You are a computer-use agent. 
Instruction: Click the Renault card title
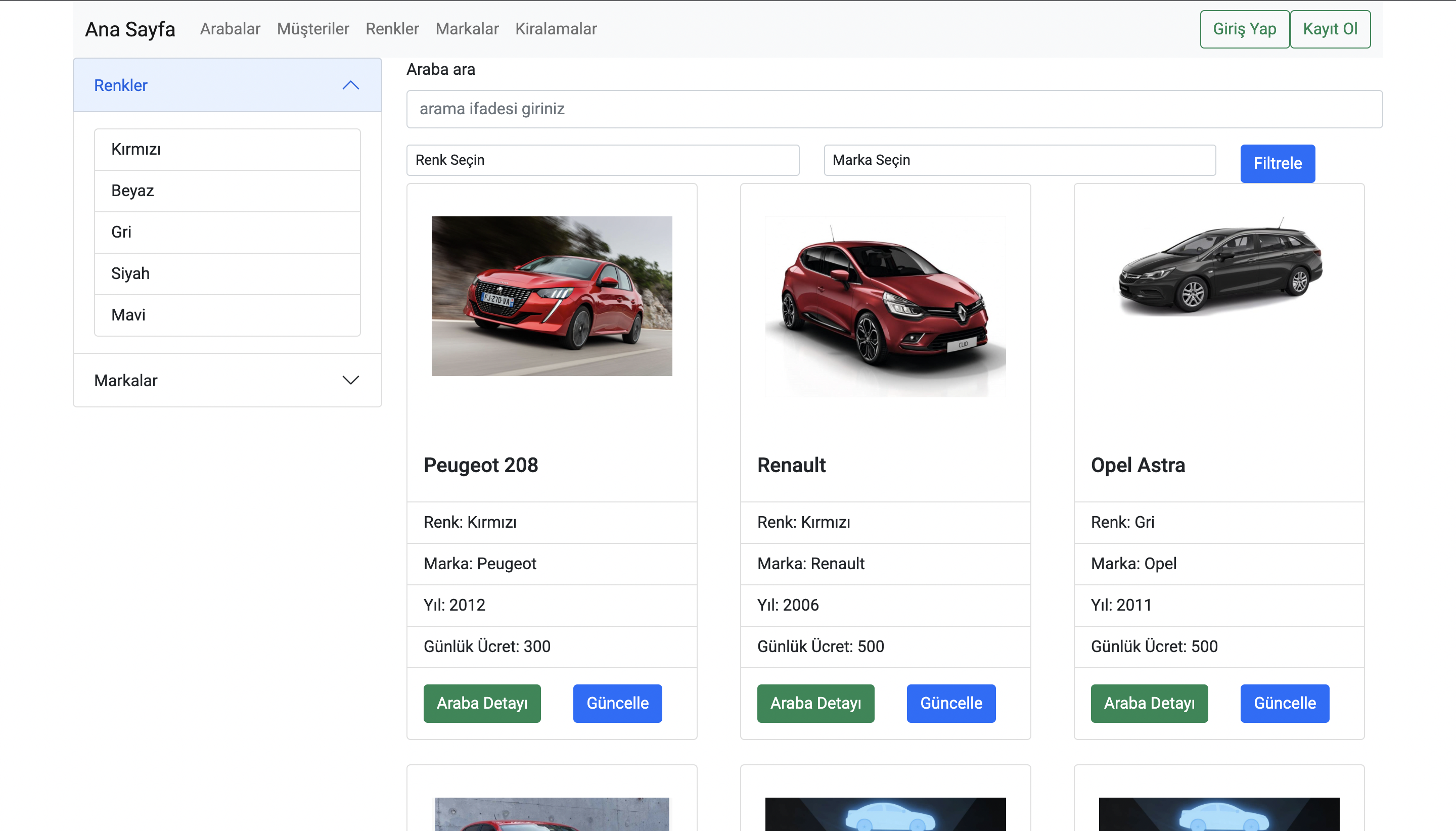791,465
